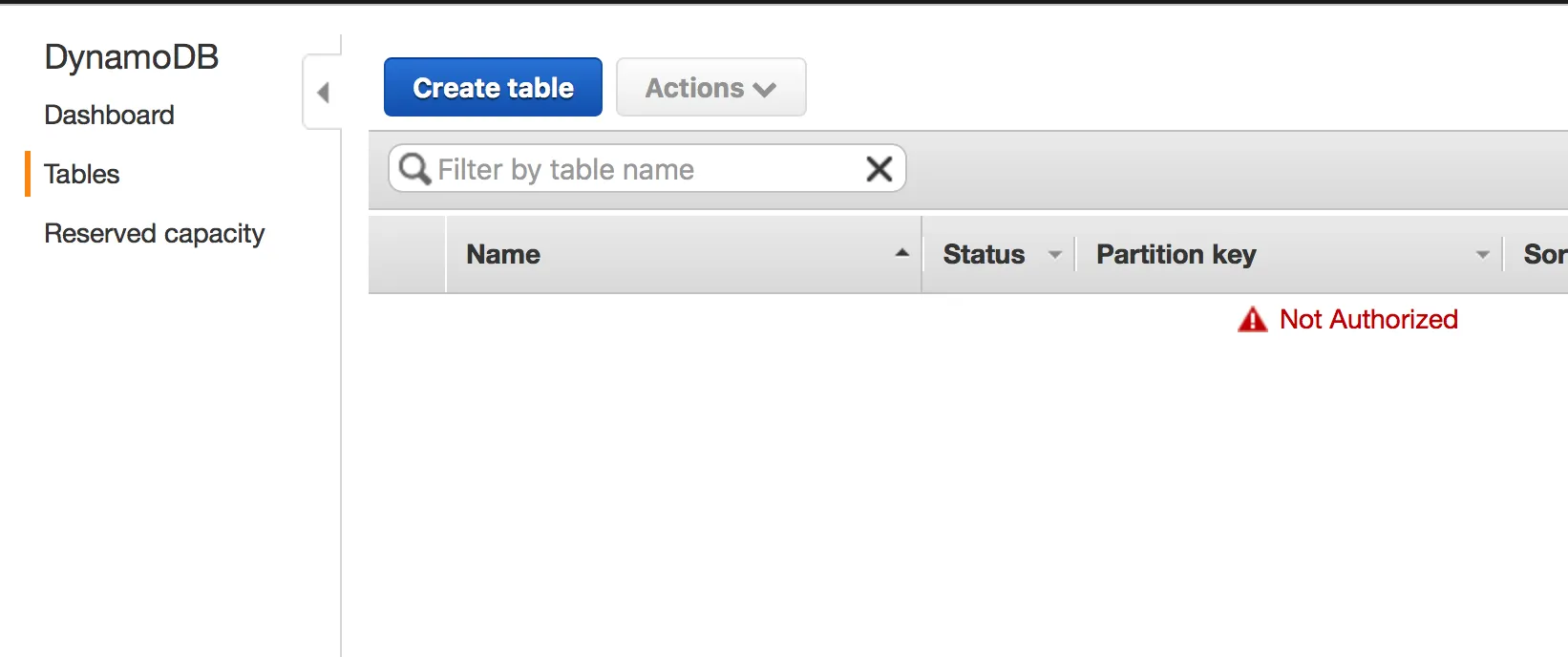This screenshot has height=657, width=1568.
Task: Clear the filter with the X icon
Action: [x=879, y=169]
